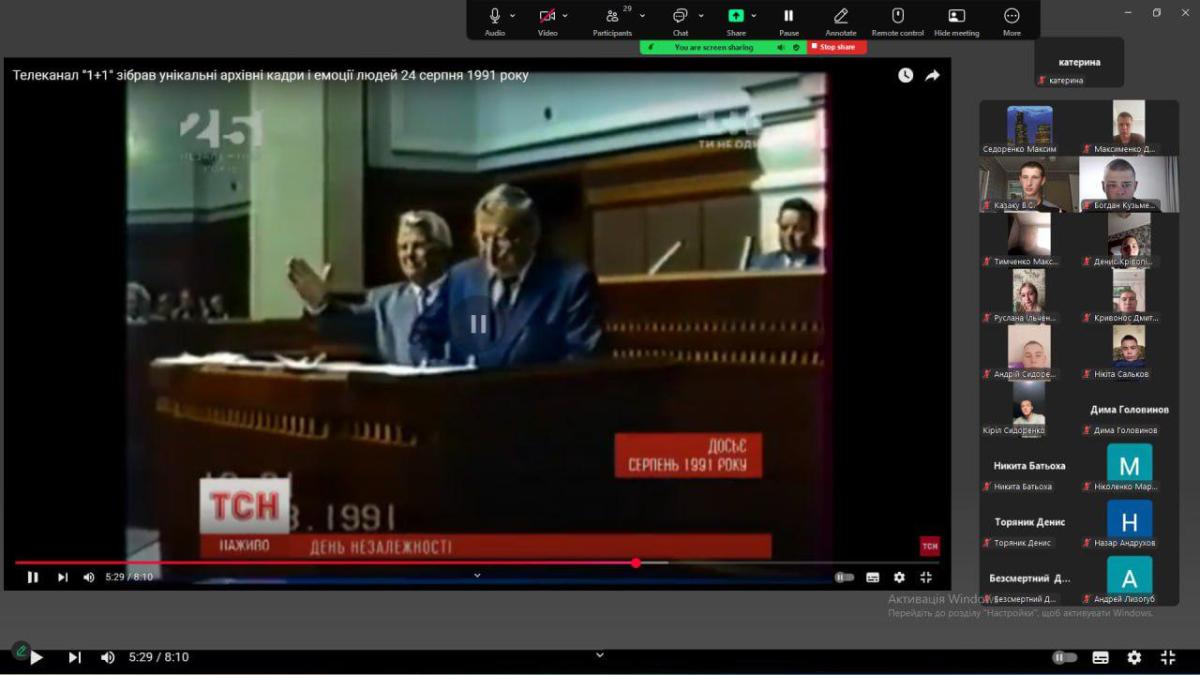This screenshot has width=1200, height=675.
Task: Open Annotate tools in Zoom toolbar
Action: [840, 17]
